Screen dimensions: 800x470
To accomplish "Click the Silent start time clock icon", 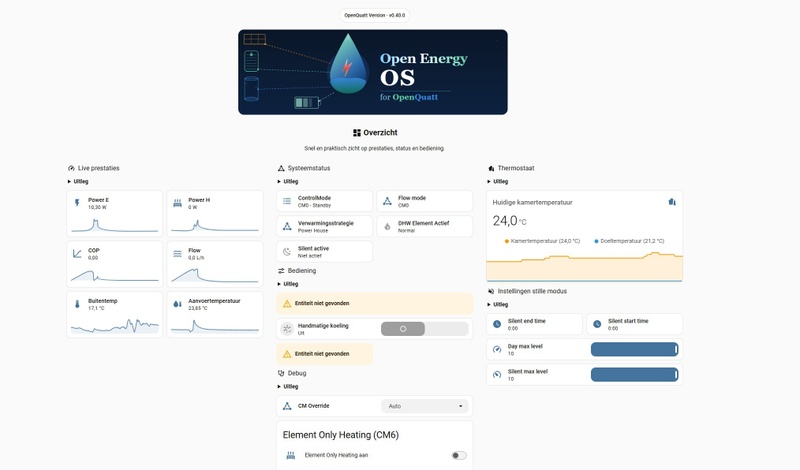I will coord(597,324).
